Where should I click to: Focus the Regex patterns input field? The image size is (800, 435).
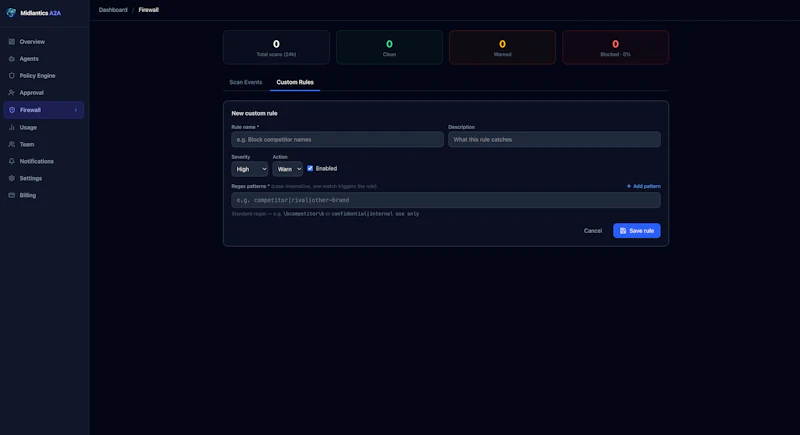(x=446, y=200)
